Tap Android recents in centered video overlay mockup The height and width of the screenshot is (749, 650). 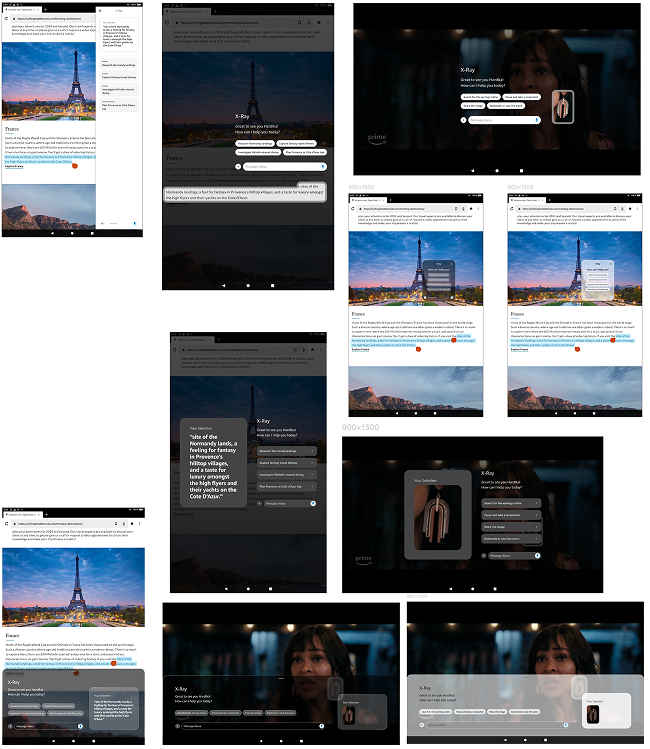(x=521, y=171)
